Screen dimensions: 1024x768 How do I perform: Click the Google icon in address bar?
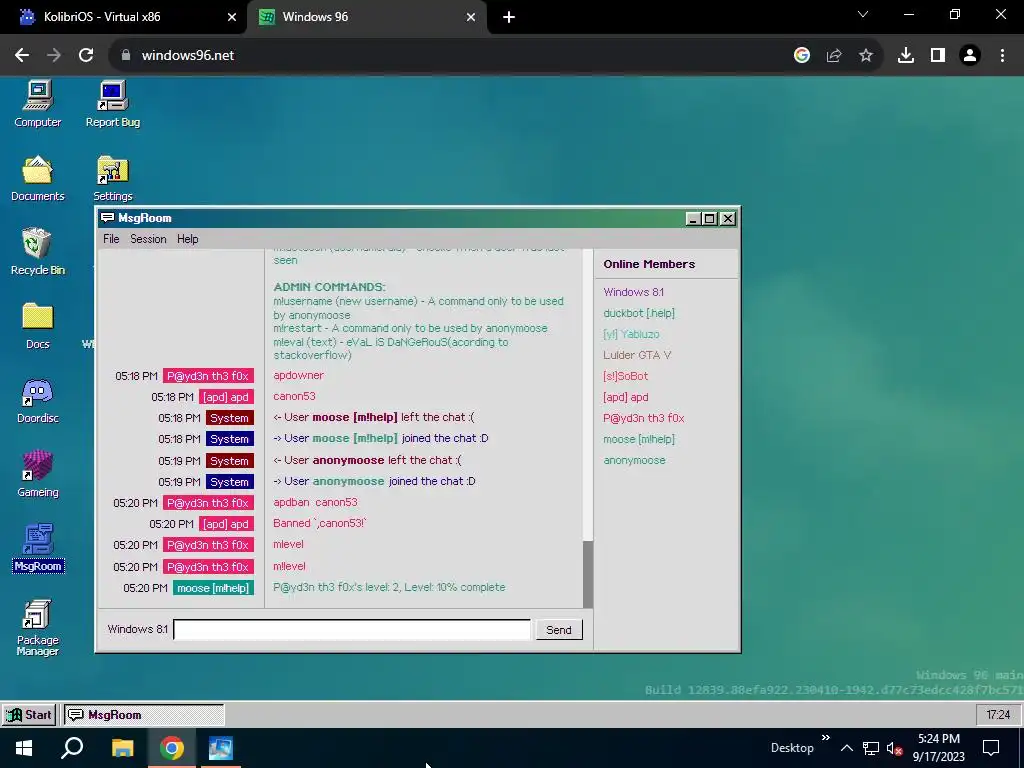[x=802, y=56]
